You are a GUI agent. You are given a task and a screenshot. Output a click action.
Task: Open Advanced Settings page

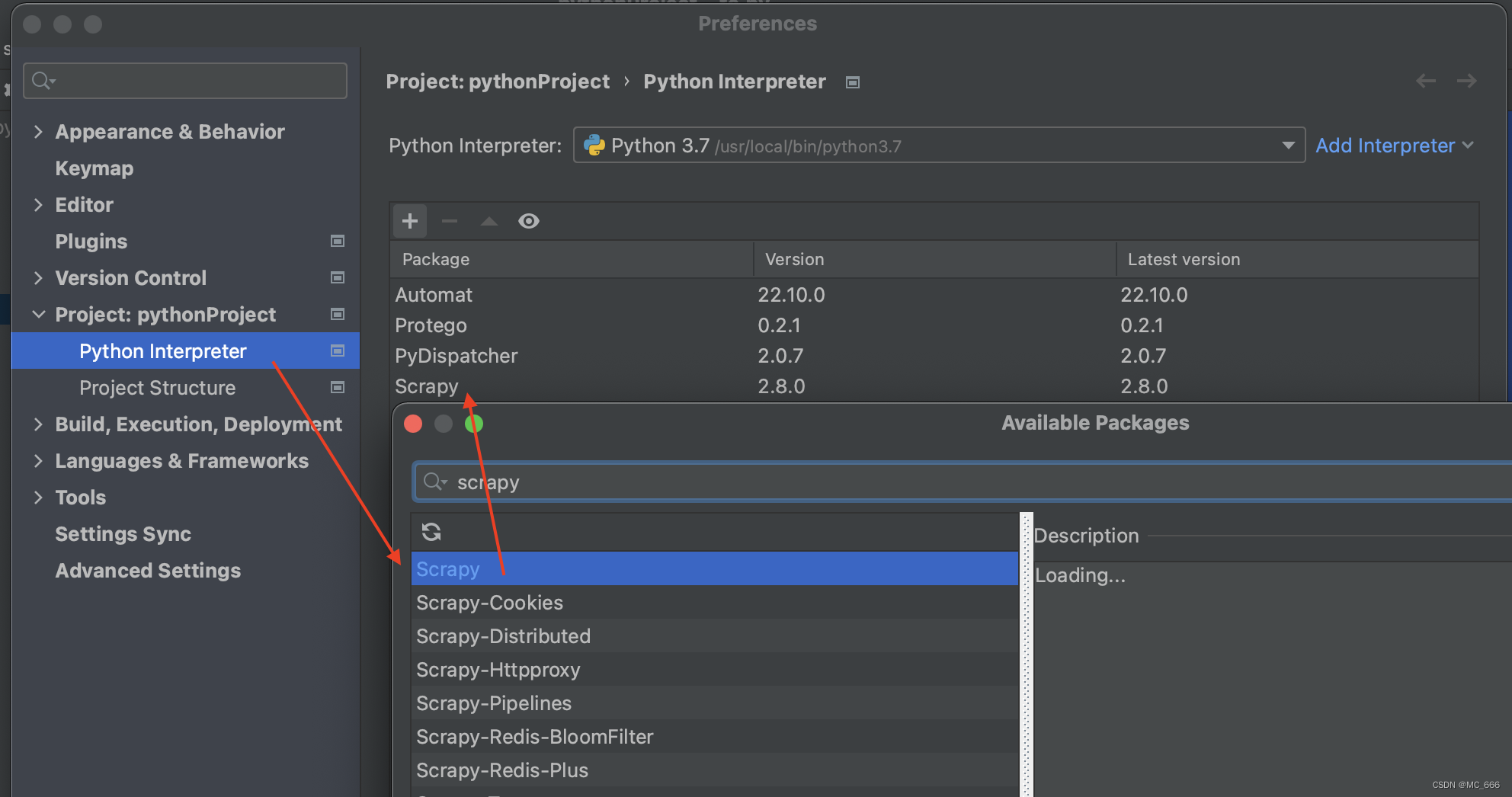point(148,571)
